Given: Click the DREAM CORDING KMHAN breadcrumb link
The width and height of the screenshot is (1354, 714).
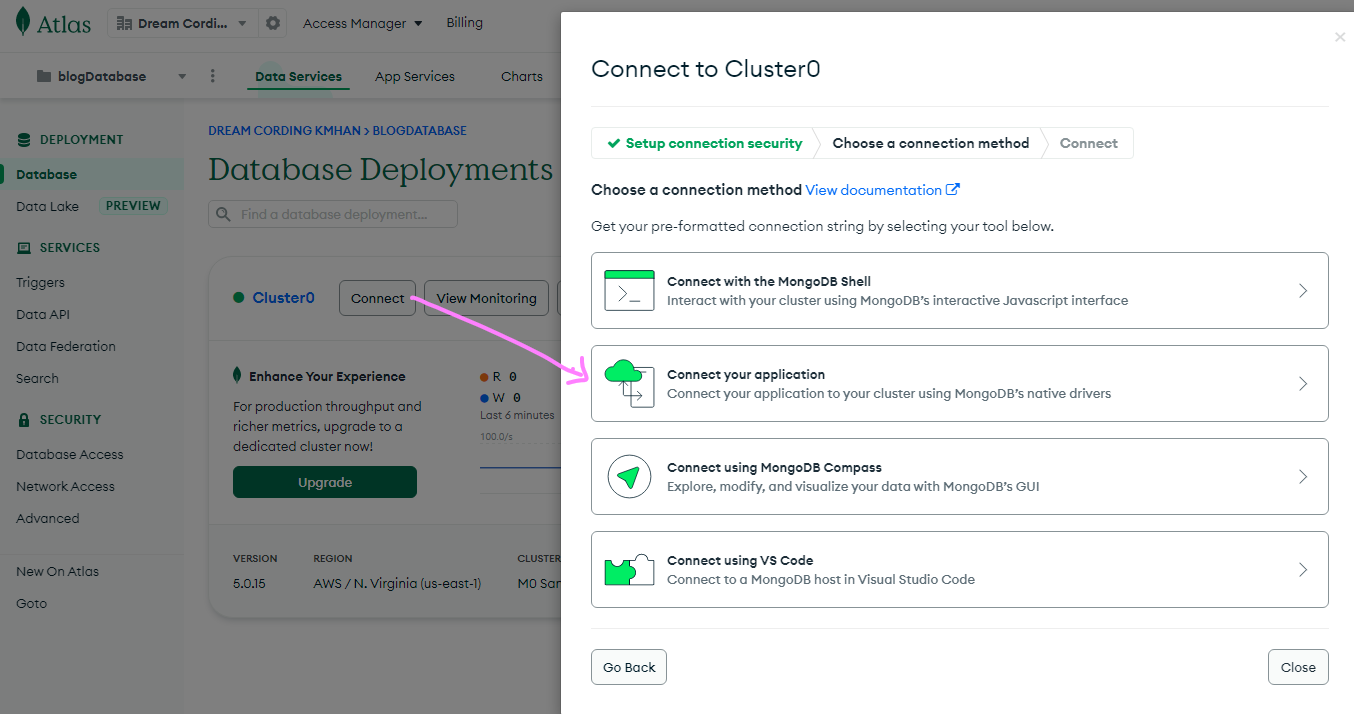Looking at the screenshot, I should tap(285, 130).
